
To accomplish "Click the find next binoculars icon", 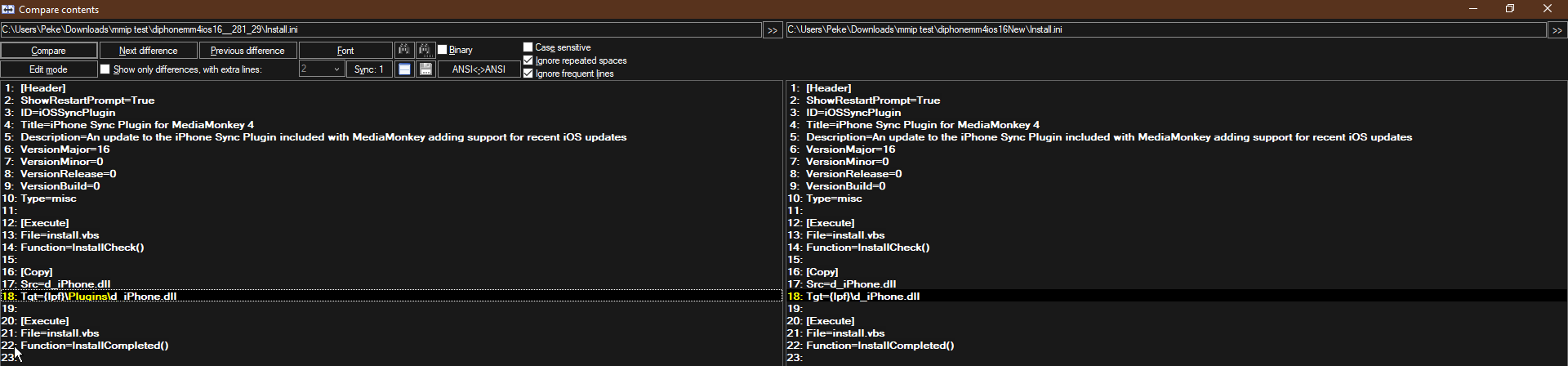I will point(425,50).
